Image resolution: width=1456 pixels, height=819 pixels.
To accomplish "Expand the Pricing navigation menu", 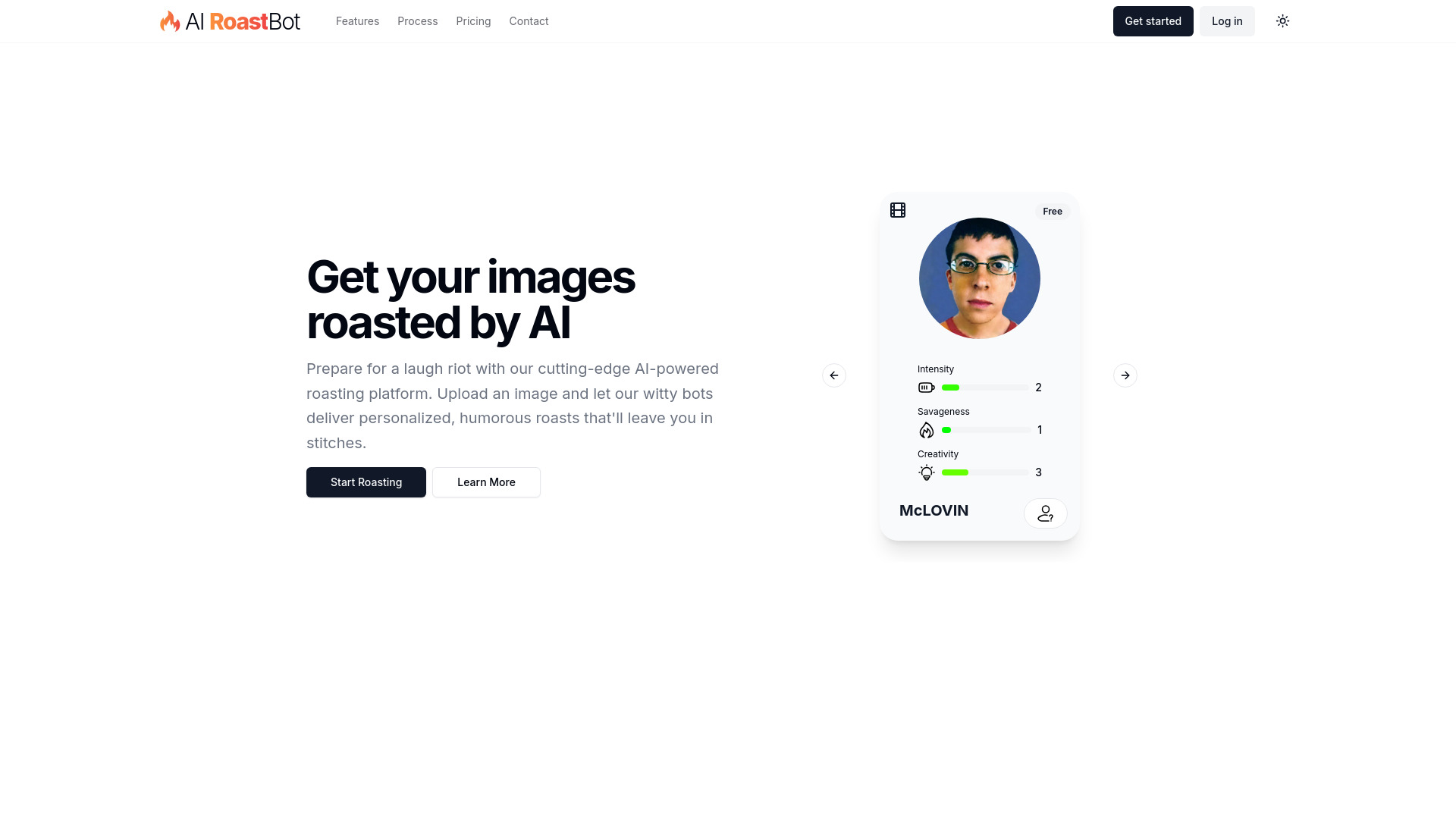I will point(473,21).
